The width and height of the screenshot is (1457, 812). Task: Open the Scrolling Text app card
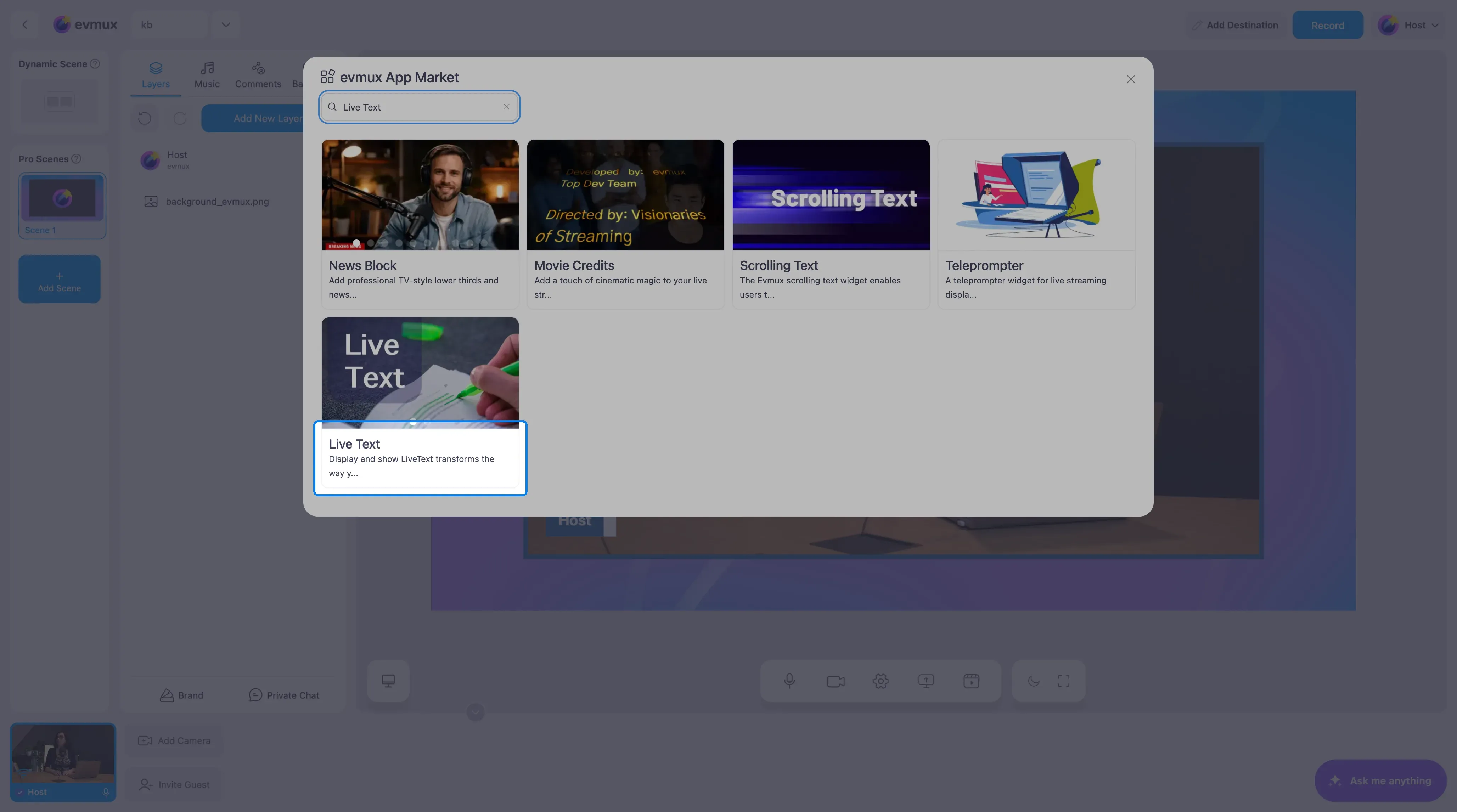(831, 224)
